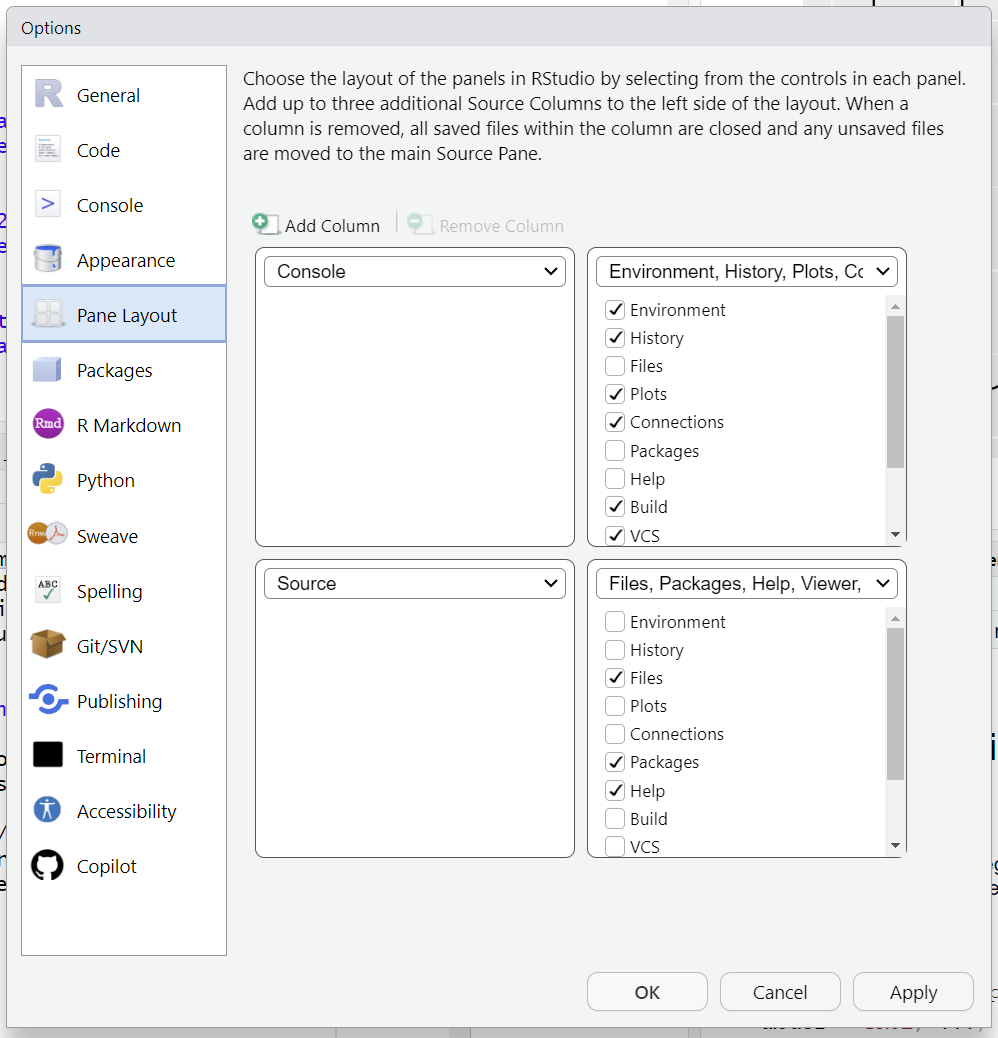
Task: Click the bottom-right pane scrollbar thumb
Action: 895,704
